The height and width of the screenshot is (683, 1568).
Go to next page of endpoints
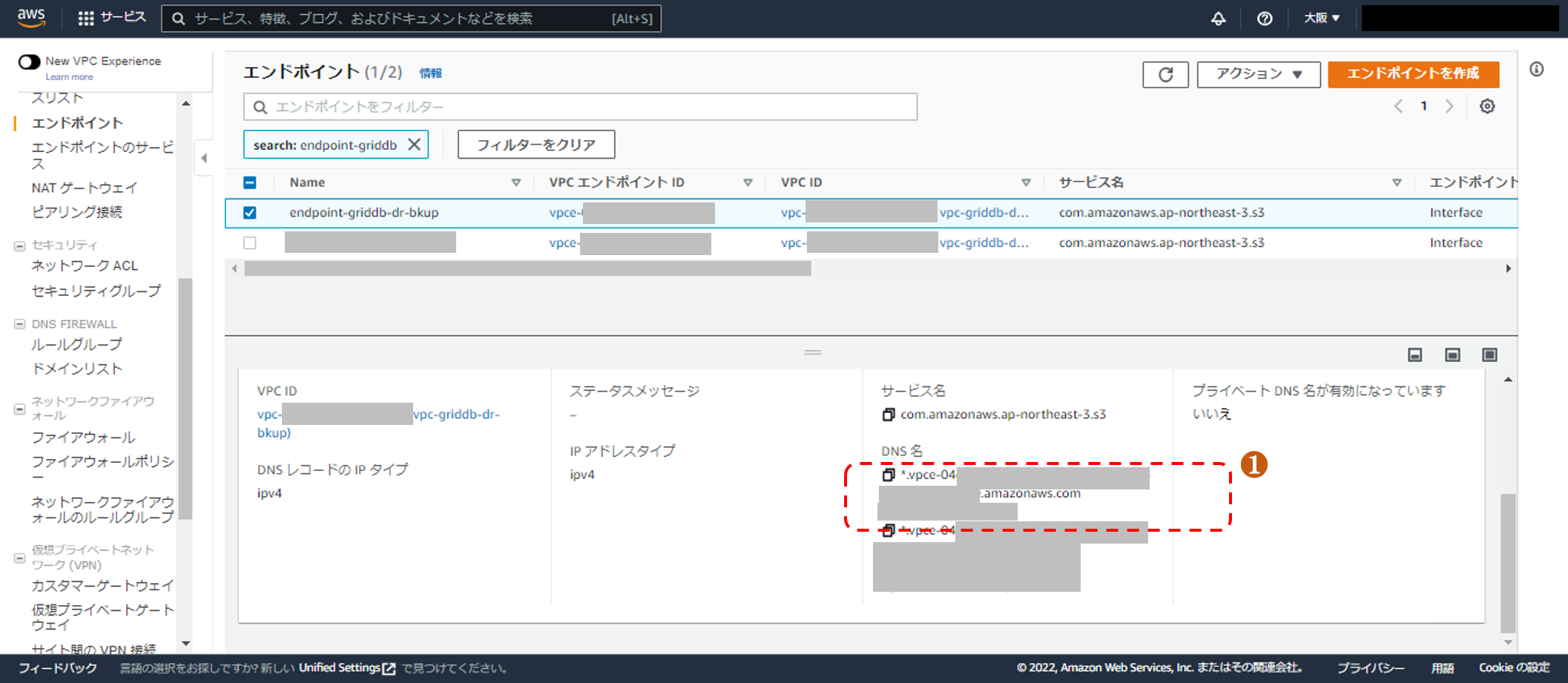(x=1449, y=106)
